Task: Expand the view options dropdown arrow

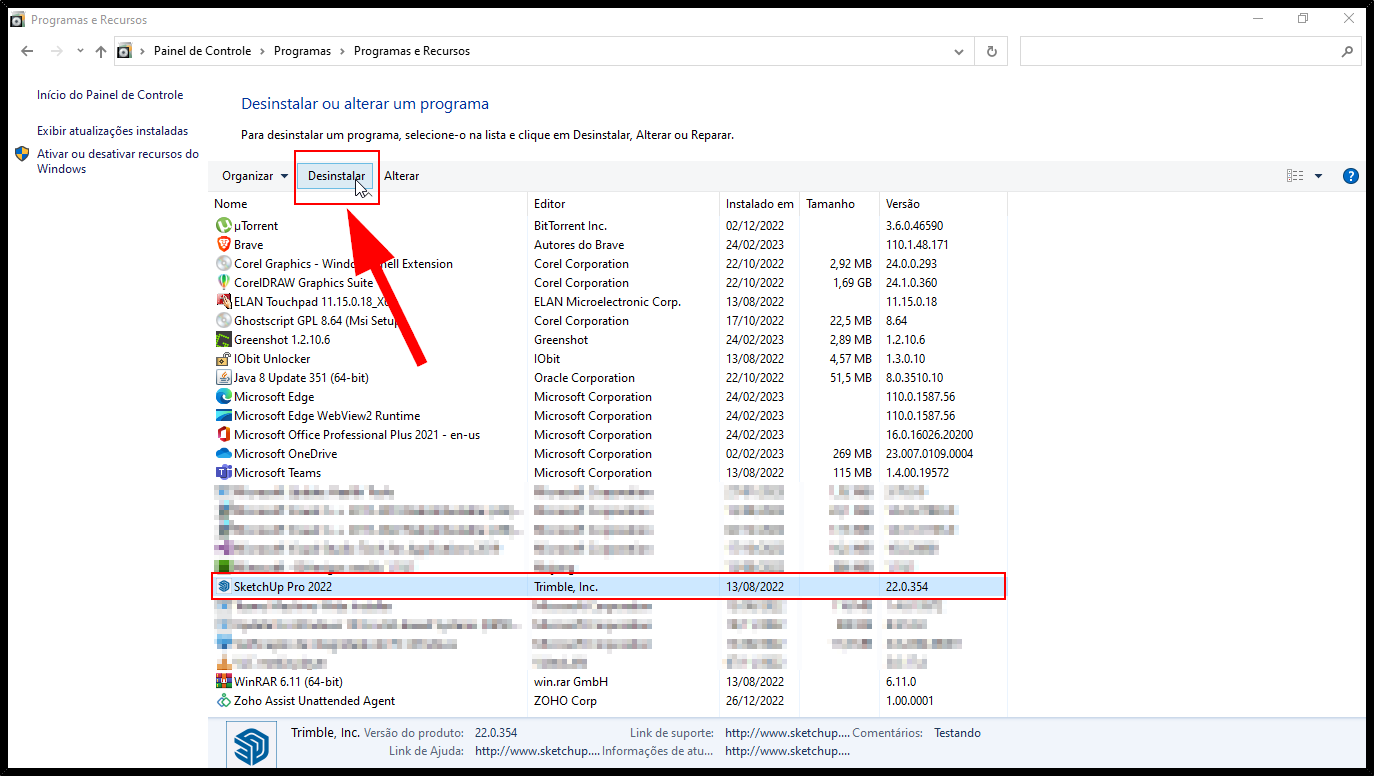Action: [x=1318, y=176]
